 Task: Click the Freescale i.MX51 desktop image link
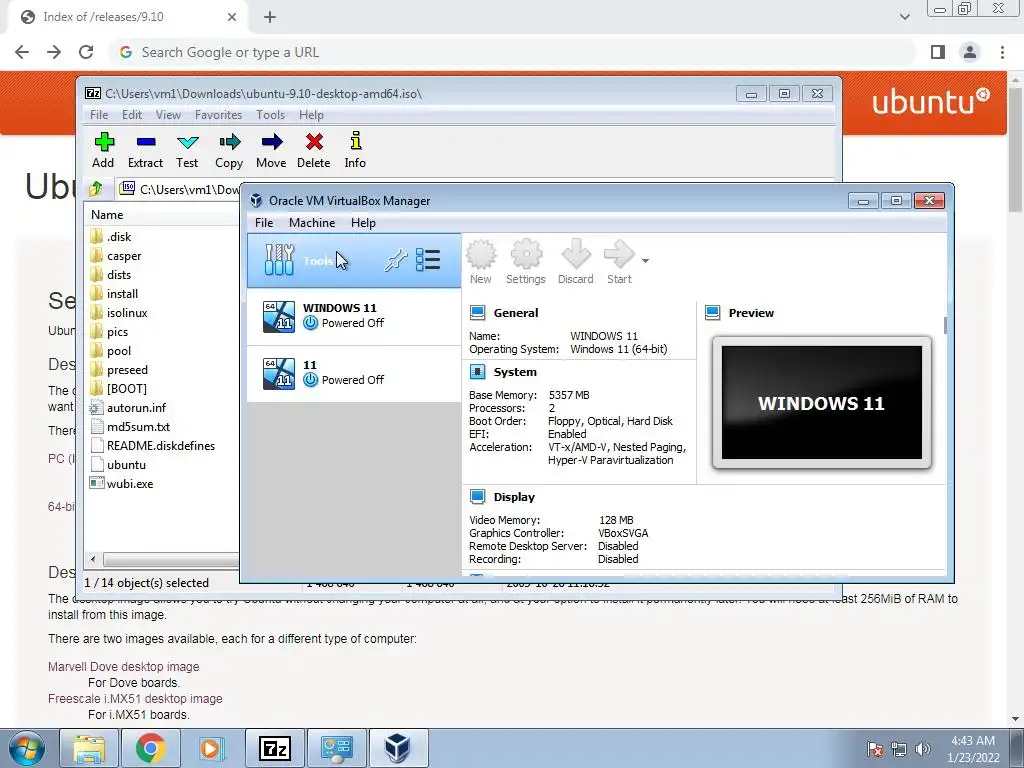pyautogui.click(x=135, y=699)
